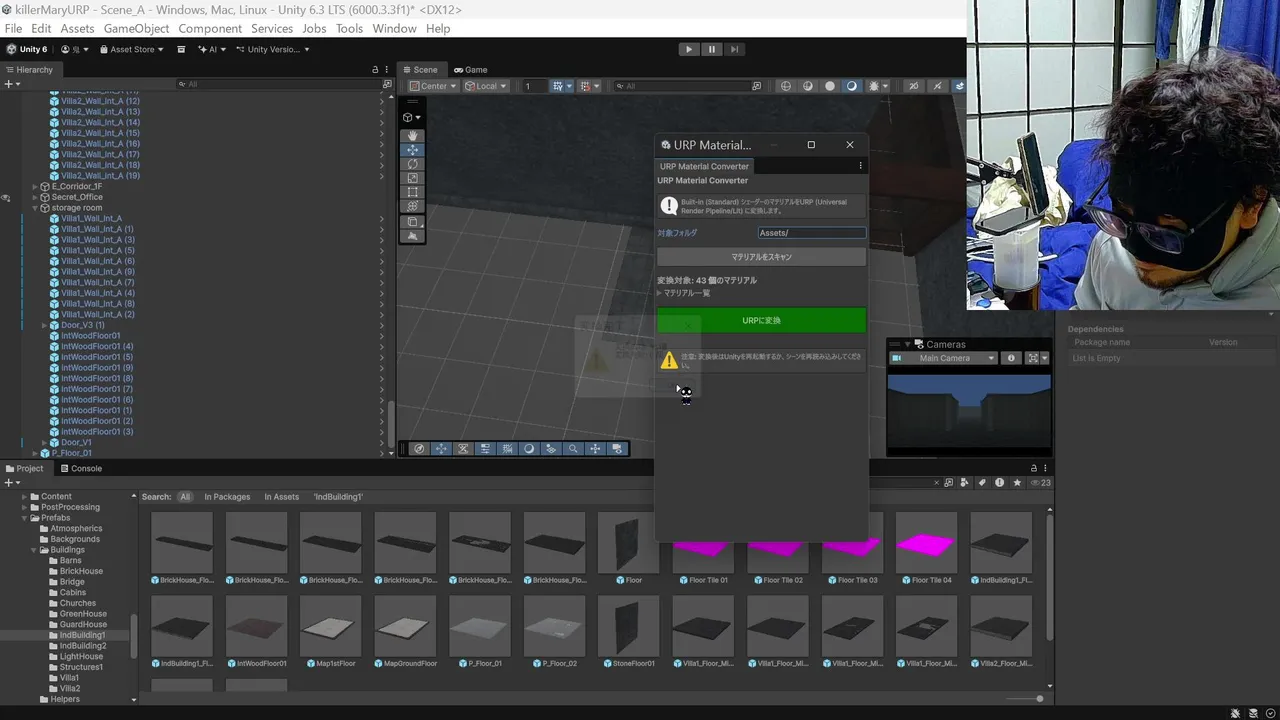Select the IndBuilding1 folder
1280x720 pixels.
tap(82, 635)
